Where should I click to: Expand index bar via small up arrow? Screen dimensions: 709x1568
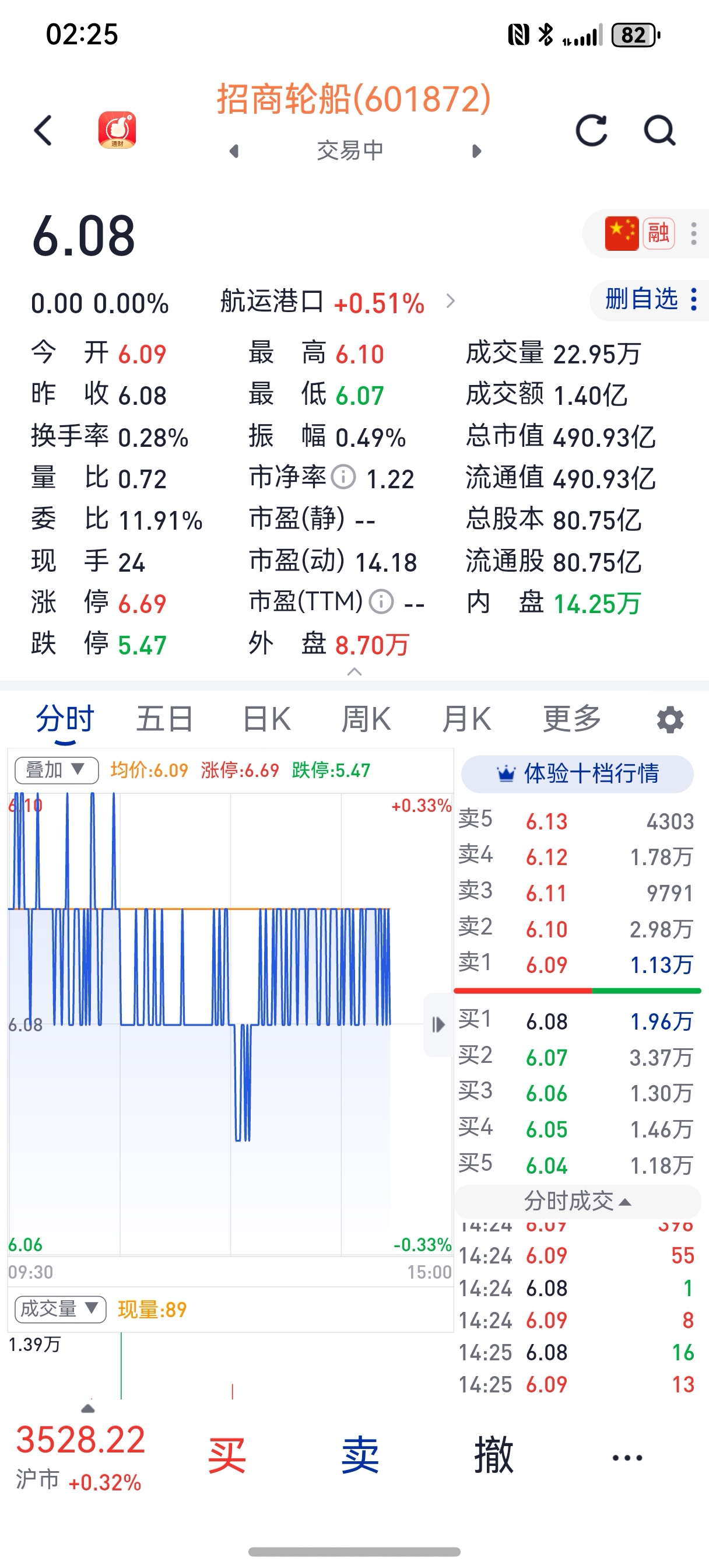click(x=87, y=1409)
